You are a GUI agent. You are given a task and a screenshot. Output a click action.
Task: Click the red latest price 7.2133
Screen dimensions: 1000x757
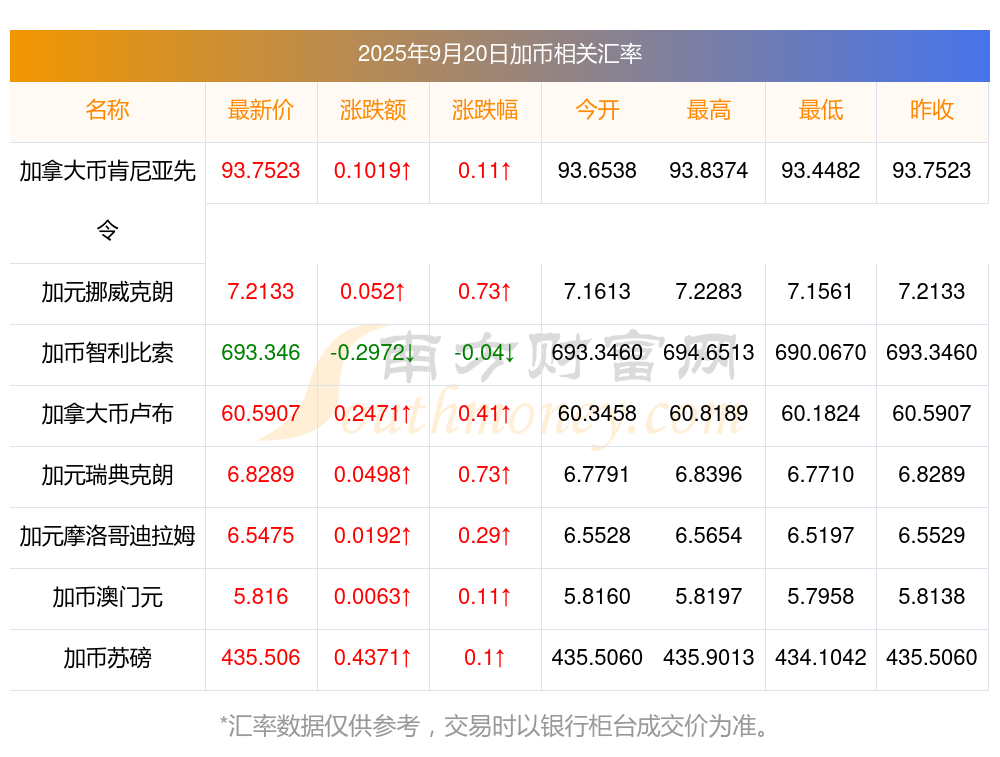coord(261,291)
